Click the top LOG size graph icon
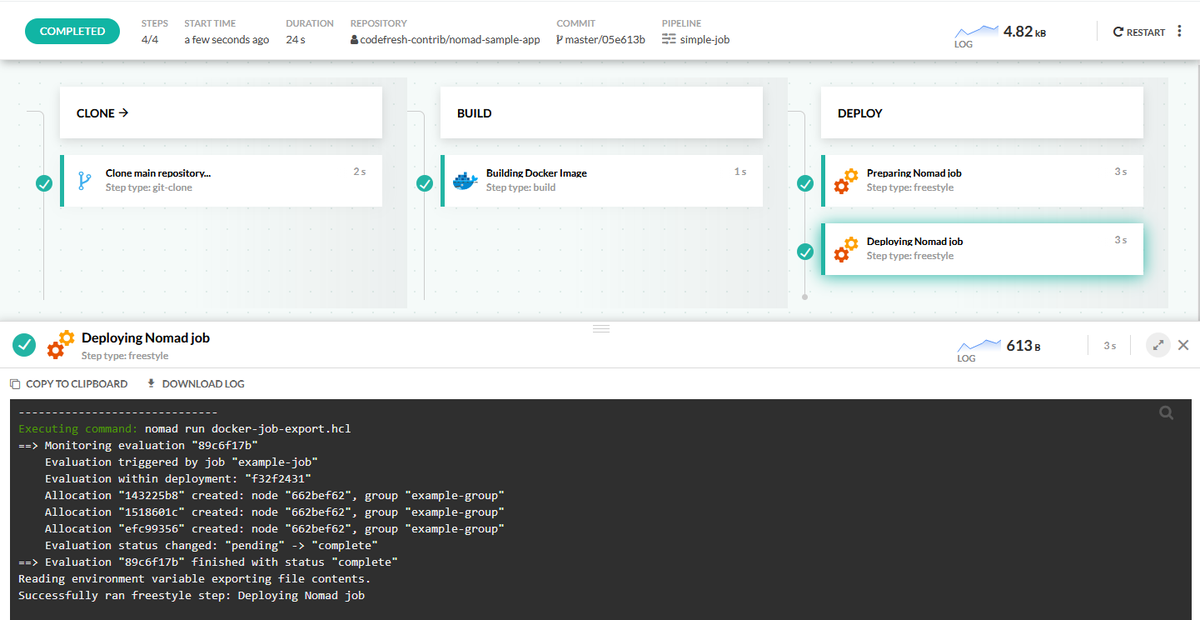The width and height of the screenshot is (1200, 620). [x=977, y=36]
